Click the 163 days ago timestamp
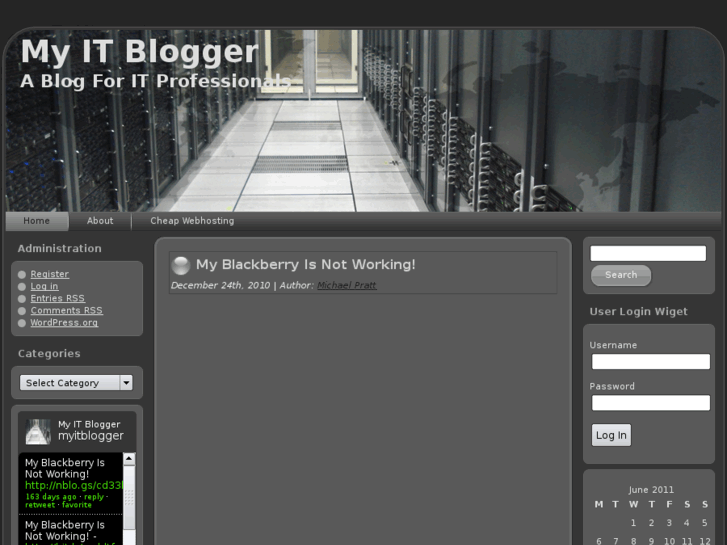The width and height of the screenshot is (727, 545). pos(51,497)
